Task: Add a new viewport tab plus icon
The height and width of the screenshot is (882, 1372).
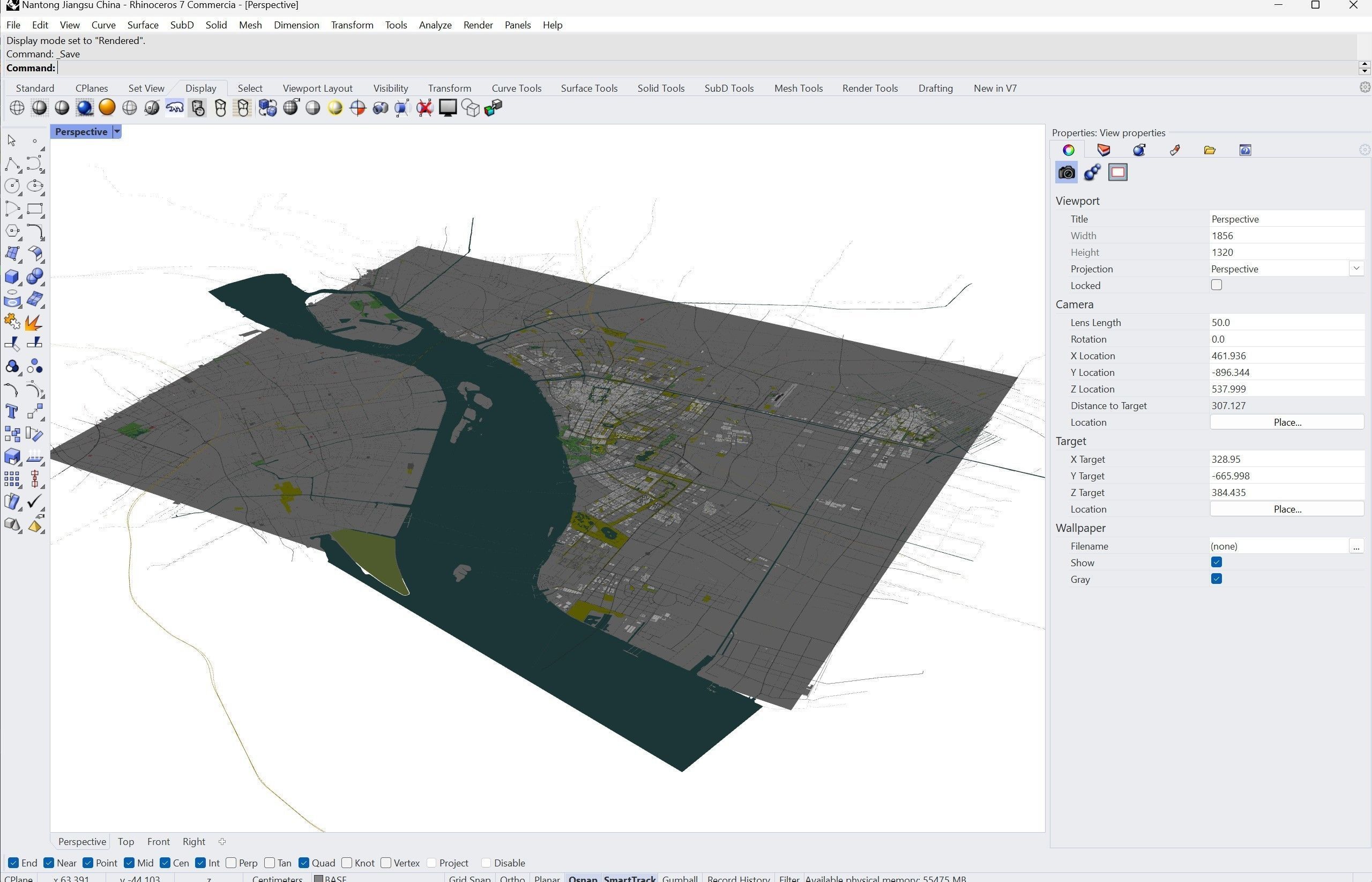Action: [x=222, y=841]
